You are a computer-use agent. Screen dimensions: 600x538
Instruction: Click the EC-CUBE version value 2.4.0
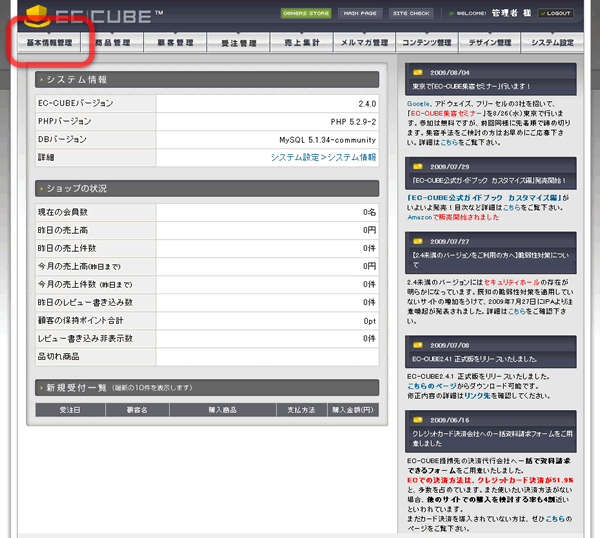coord(367,104)
